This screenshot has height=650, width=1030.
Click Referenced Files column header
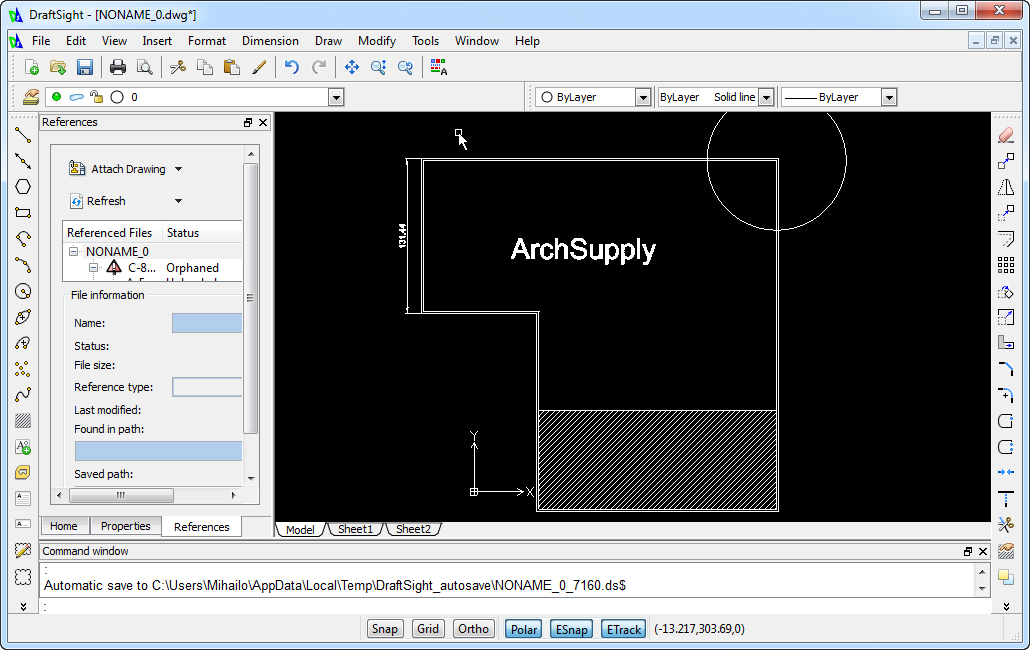[x=111, y=233]
